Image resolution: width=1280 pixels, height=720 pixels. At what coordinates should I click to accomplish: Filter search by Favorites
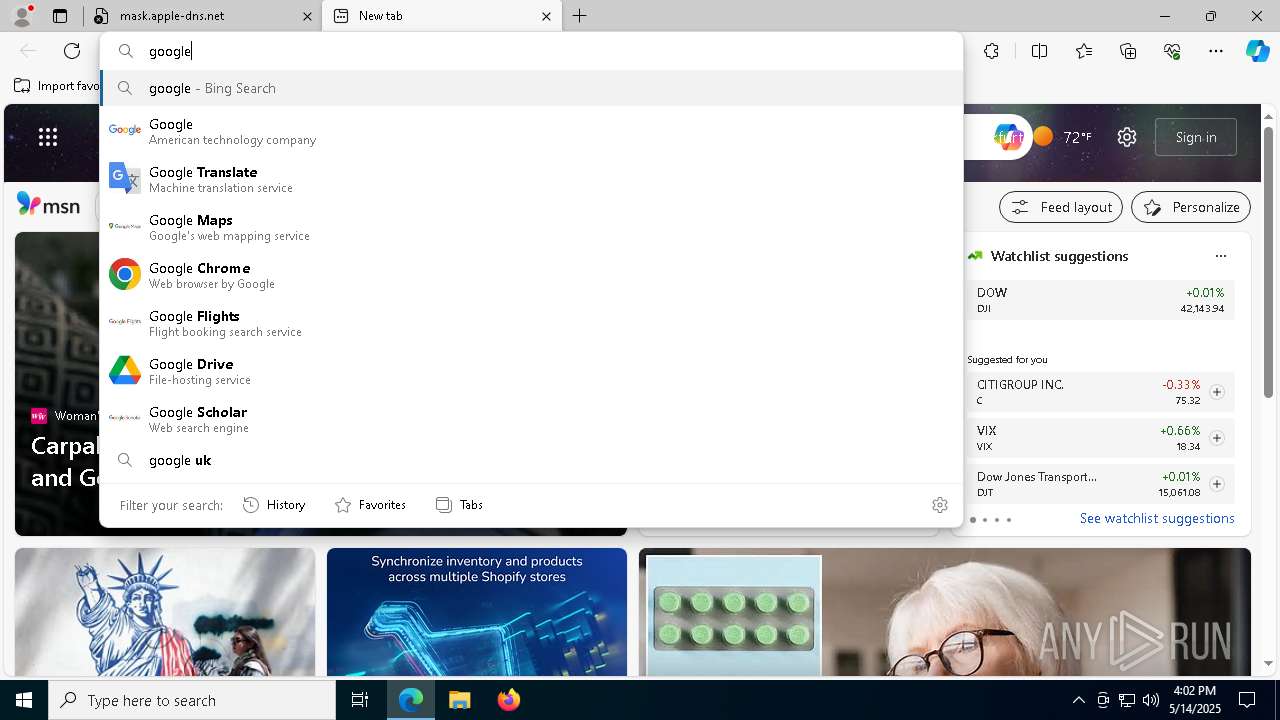(370, 505)
